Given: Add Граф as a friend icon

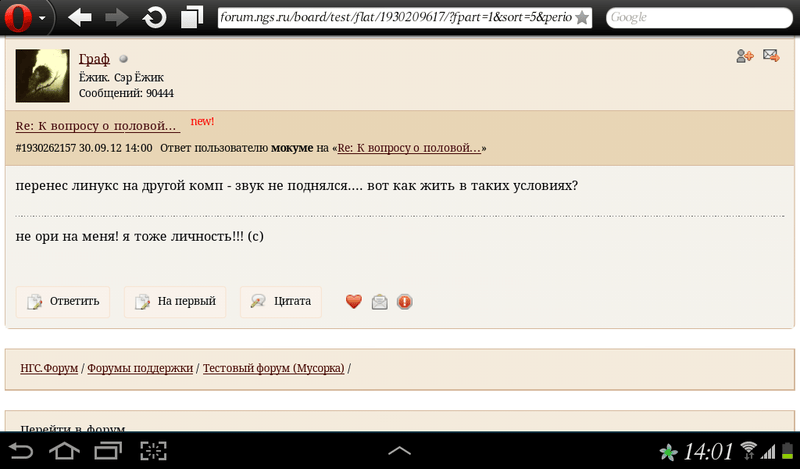Looking at the screenshot, I should coord(744,56).
